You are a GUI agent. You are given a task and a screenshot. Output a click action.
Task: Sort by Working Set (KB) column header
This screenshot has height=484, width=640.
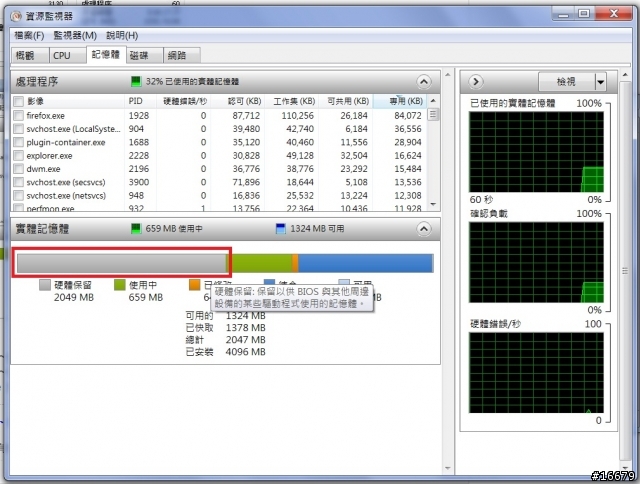tap(291, 101)
